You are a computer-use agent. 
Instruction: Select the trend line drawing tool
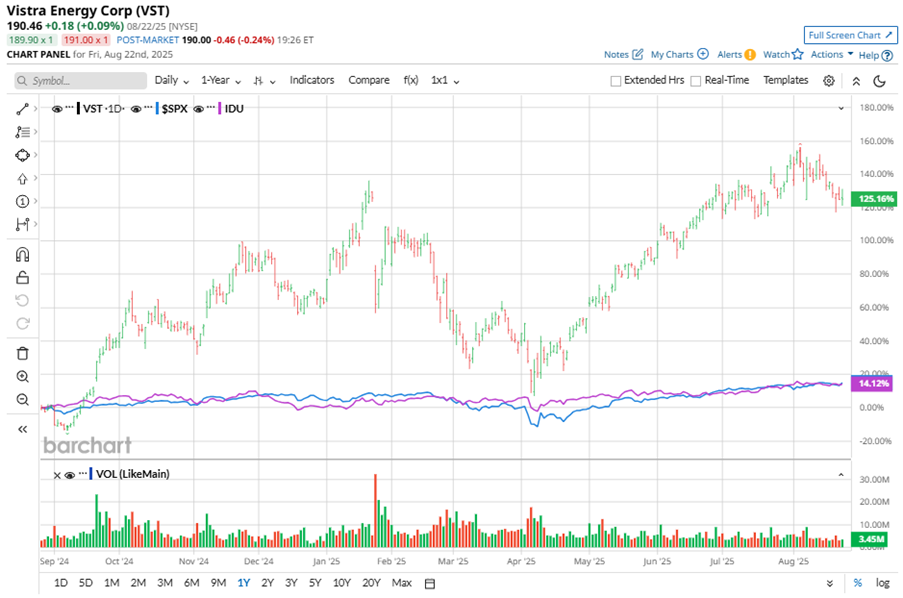pyautogui.click(x=22, y=109)
